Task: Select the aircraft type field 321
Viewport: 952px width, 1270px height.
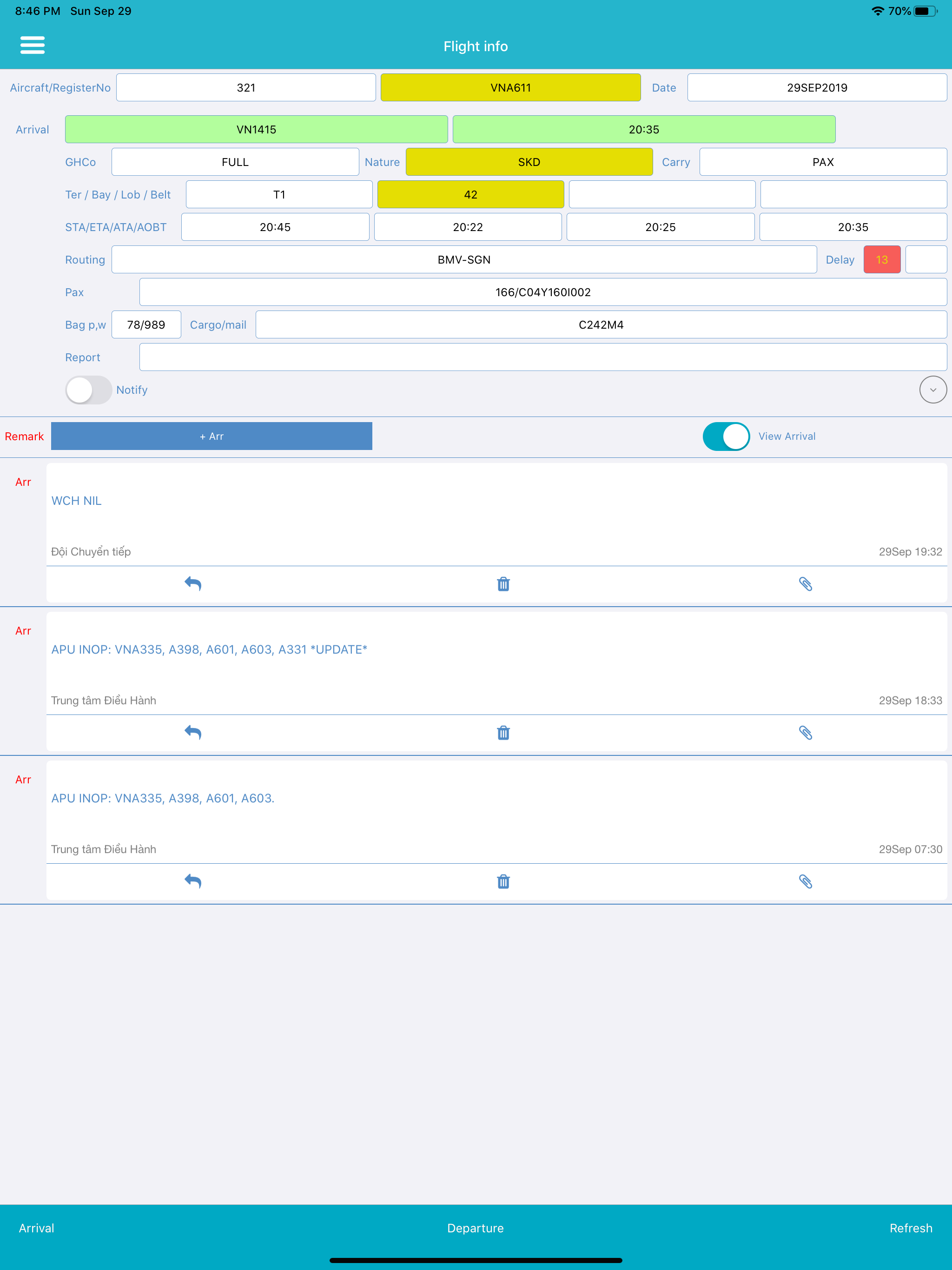Action: [x=246, y=87]
